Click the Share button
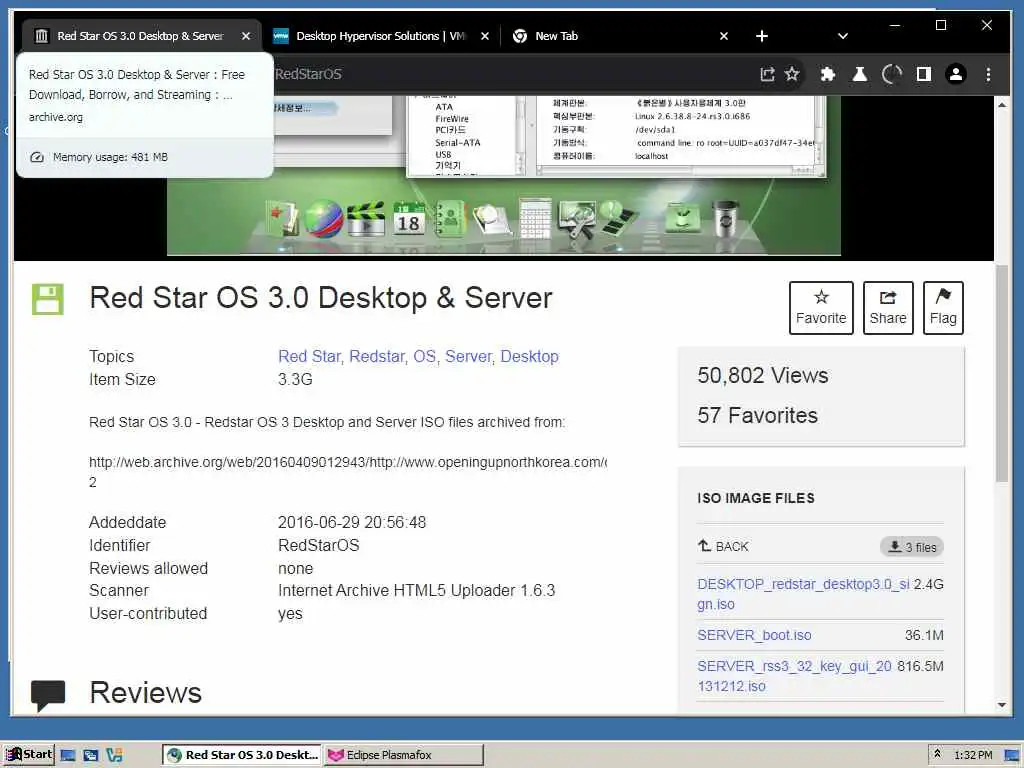The width and height of the screenshot is (1024, 768). [888, 308]
